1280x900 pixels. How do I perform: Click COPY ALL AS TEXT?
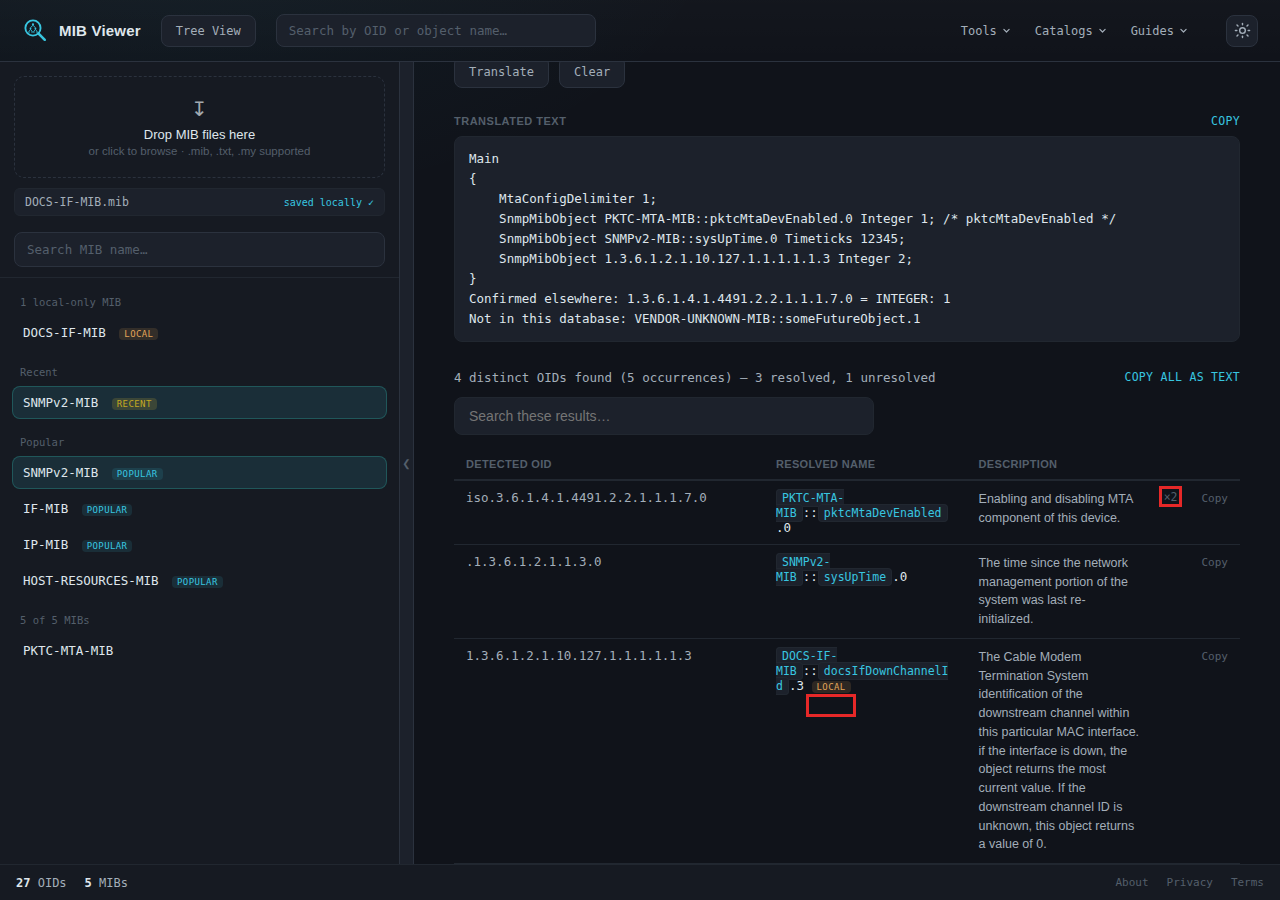[x=1182, y=377]
